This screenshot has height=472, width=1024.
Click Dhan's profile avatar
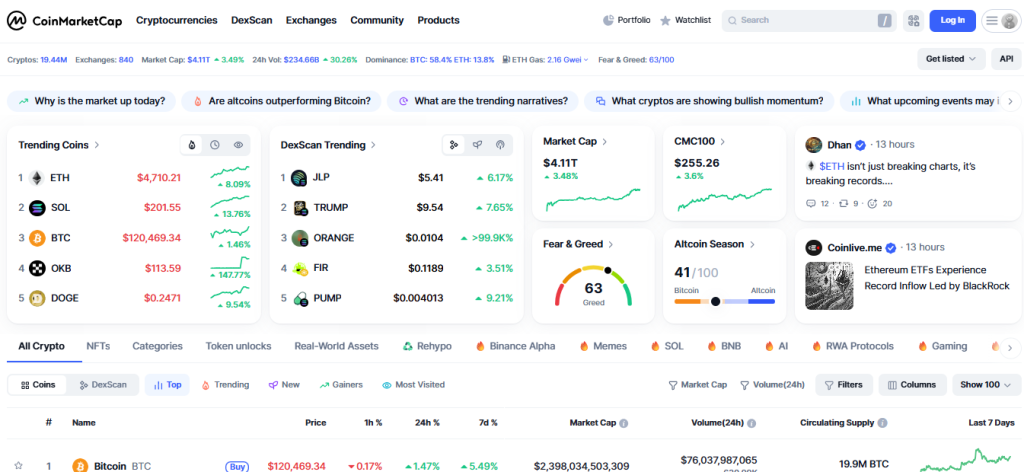814,144
